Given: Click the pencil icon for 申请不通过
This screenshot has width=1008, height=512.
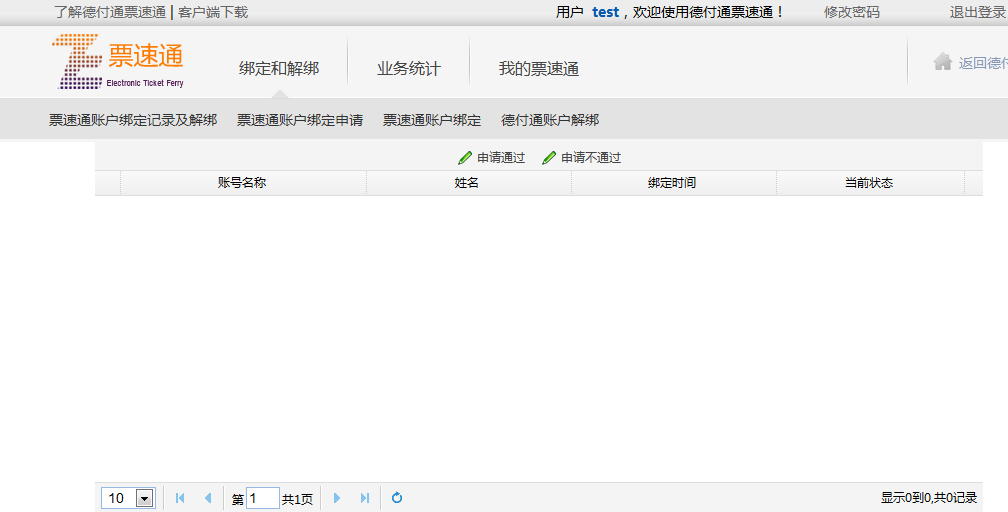Looking at the screenshot, I should pos(549,158).
